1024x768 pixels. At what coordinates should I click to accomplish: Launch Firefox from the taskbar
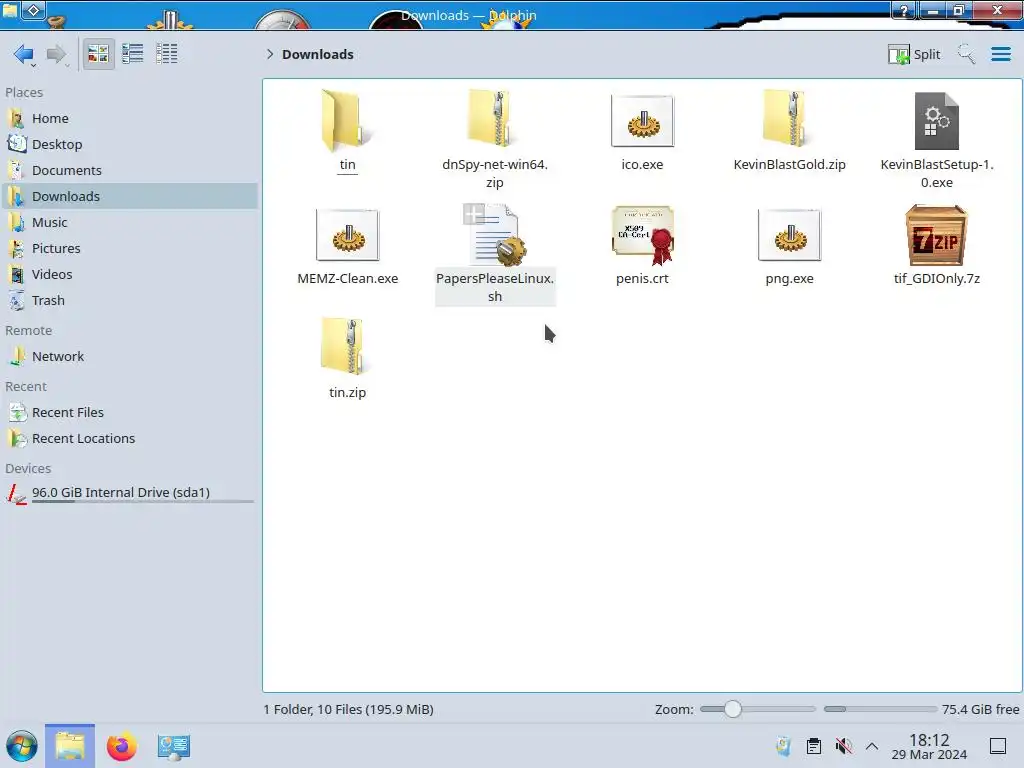coord(121,746)
